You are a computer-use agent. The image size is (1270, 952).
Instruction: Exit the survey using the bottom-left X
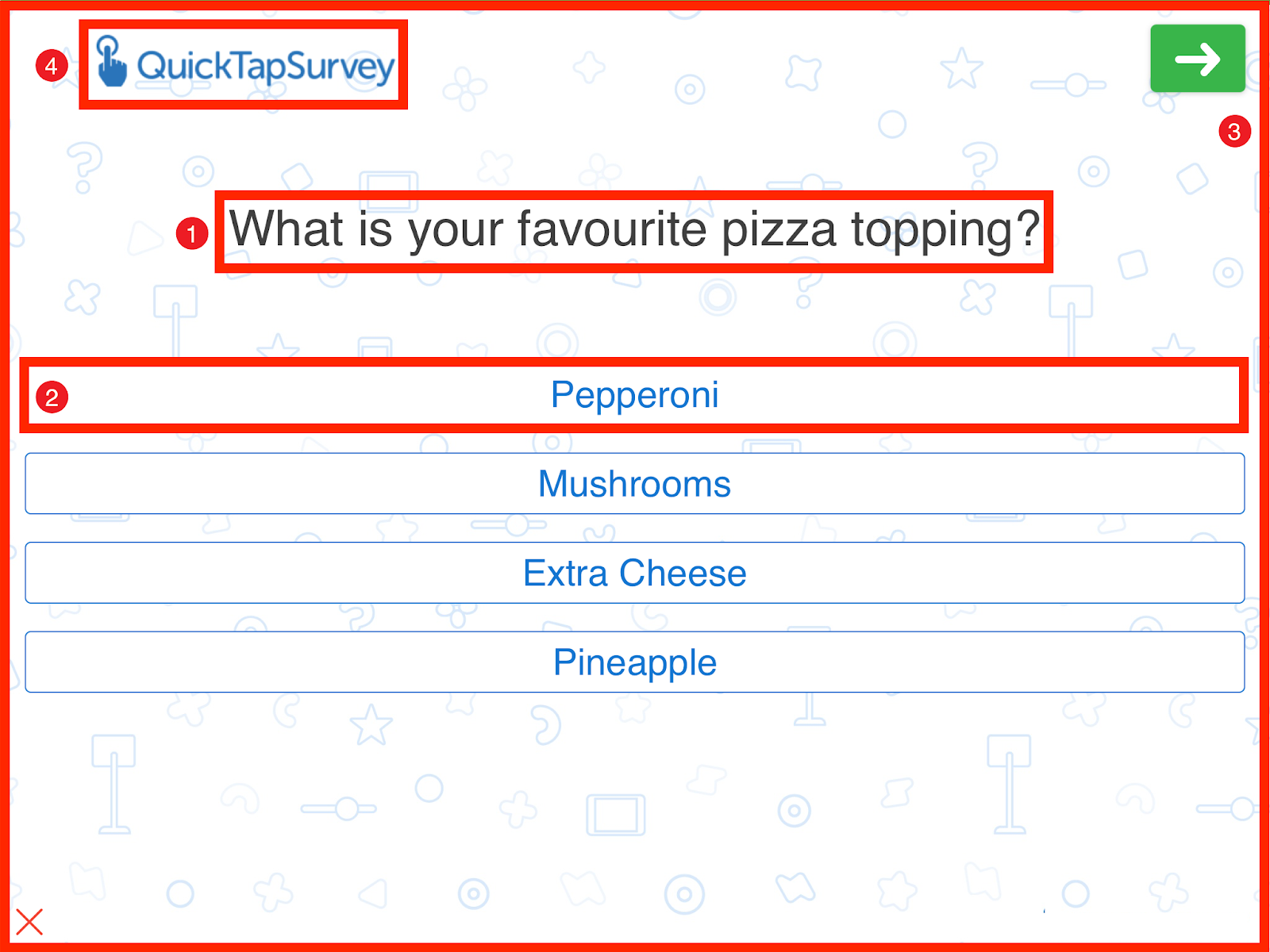click(x=29, y=922)
